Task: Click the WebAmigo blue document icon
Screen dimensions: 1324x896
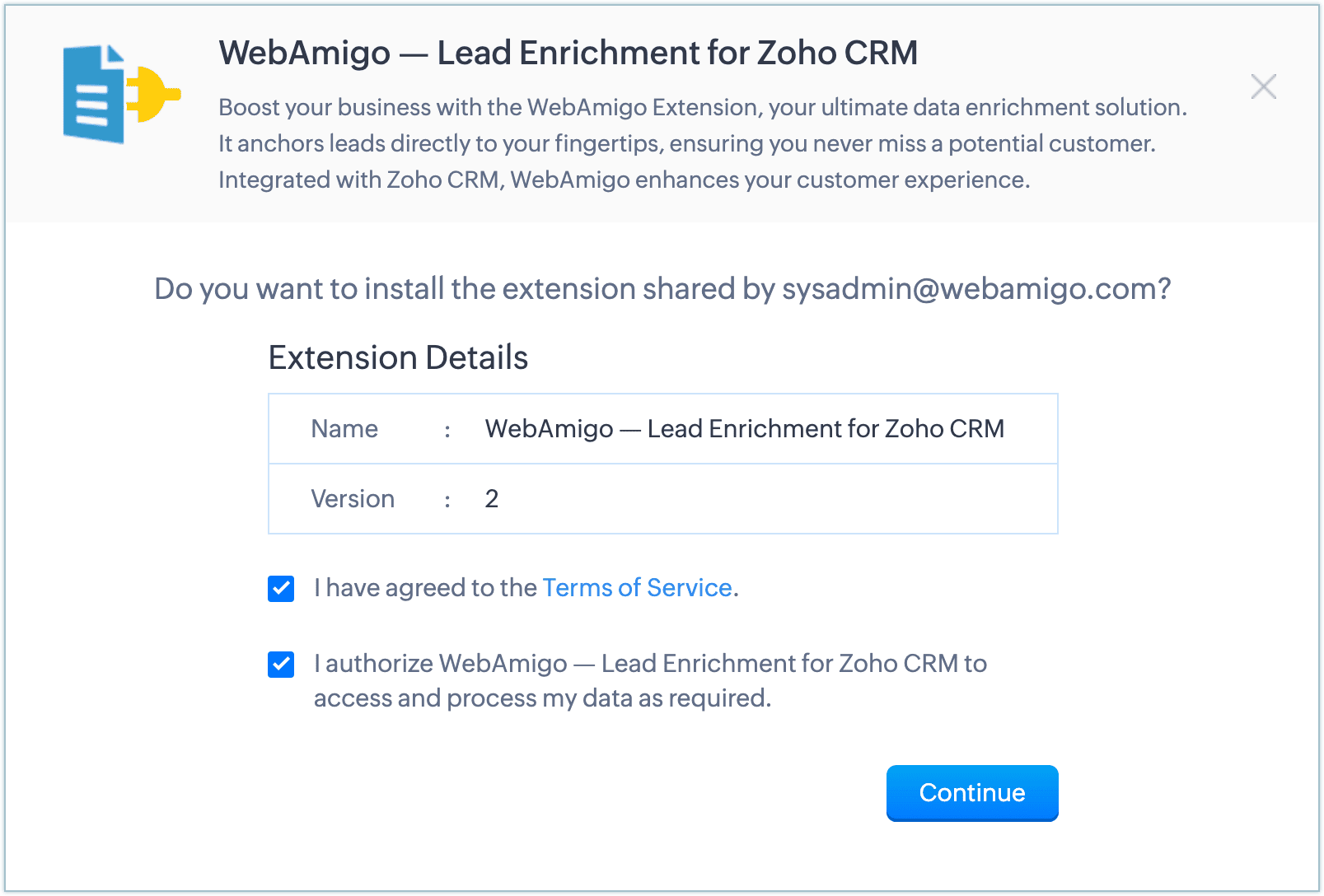Action: pyautogui.click(x=92, y=96)
